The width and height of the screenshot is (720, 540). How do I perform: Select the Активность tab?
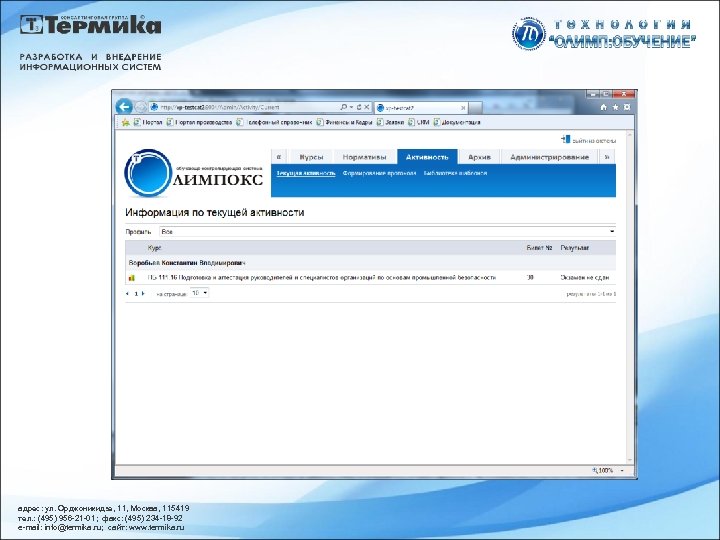pyautogui.click(x=427, y=157)
